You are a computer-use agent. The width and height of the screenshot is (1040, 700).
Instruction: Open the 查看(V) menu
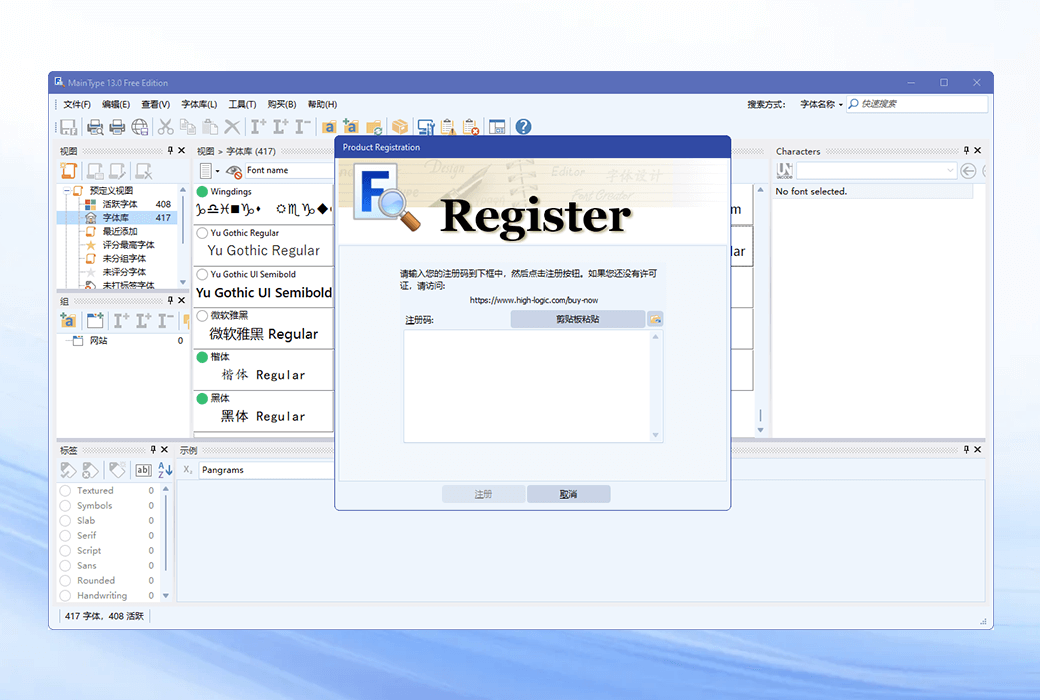pyautogui.click(x=155, y=104)
